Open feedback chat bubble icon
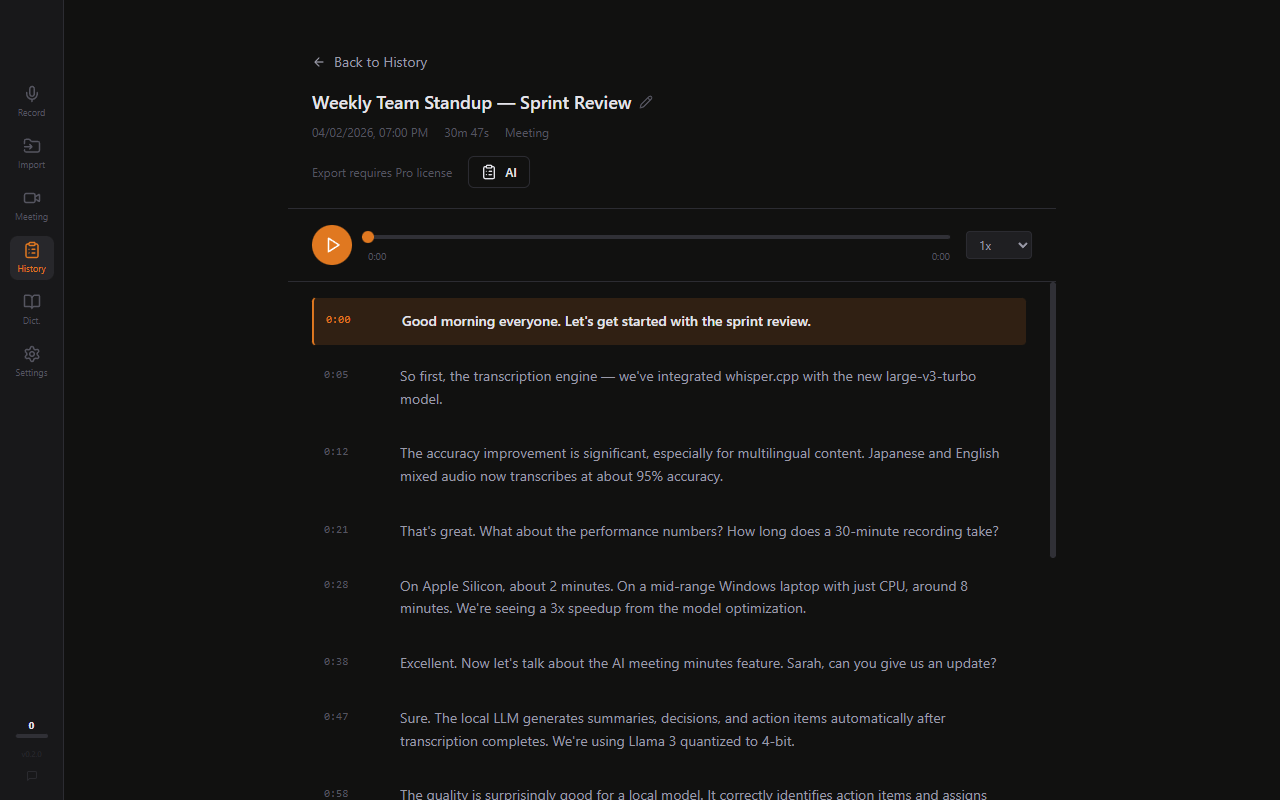The width and height of the screenshot is (1280, 800). [x=32, y=775]
